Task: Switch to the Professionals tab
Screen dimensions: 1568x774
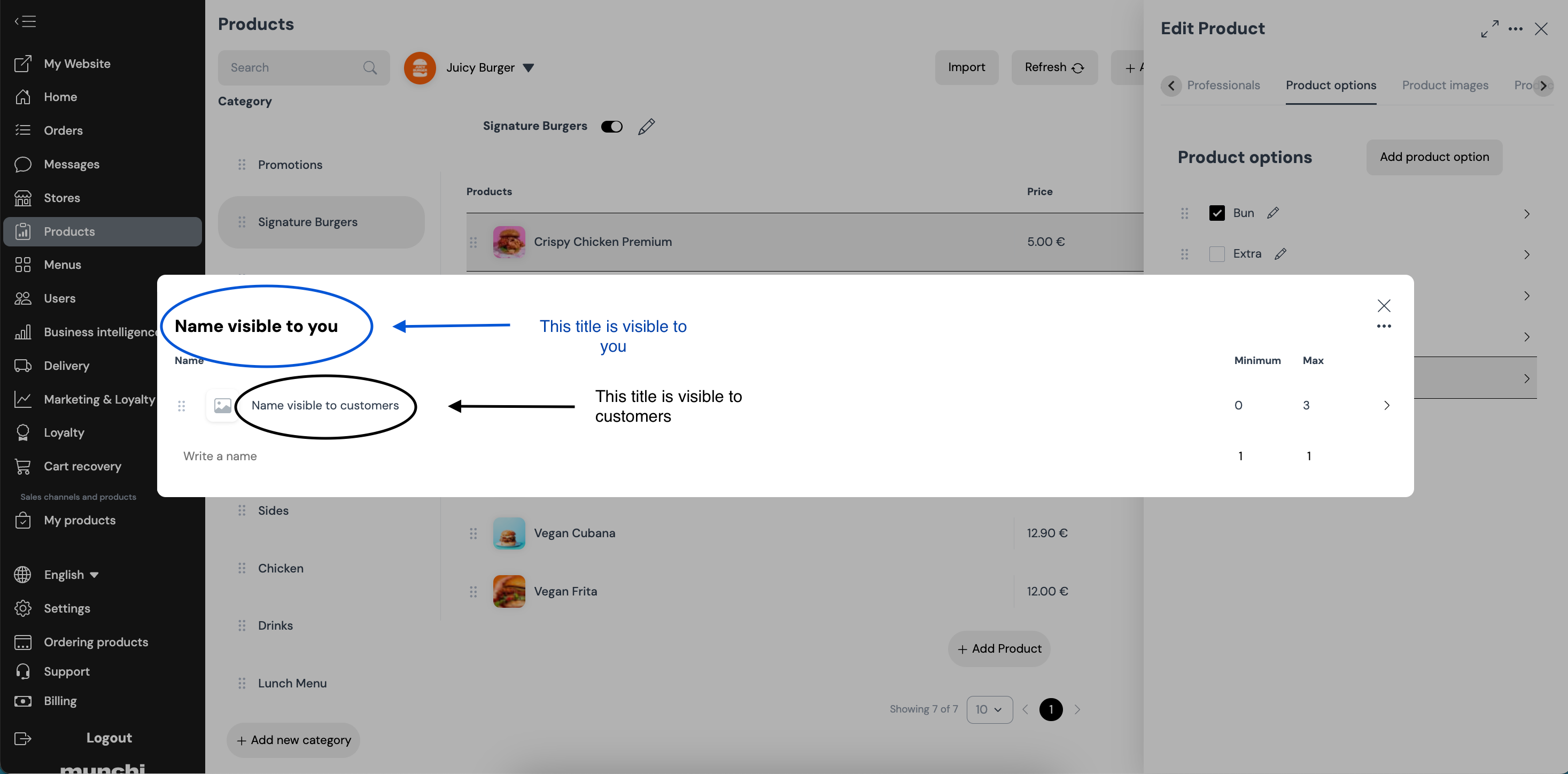Action: coord(1223,85)
